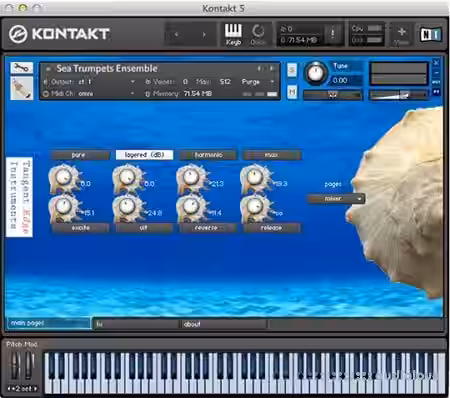Solo the Sea Trumpets Ensemble instrument
This screenshot has height=398, width=450.
point(292,70)
